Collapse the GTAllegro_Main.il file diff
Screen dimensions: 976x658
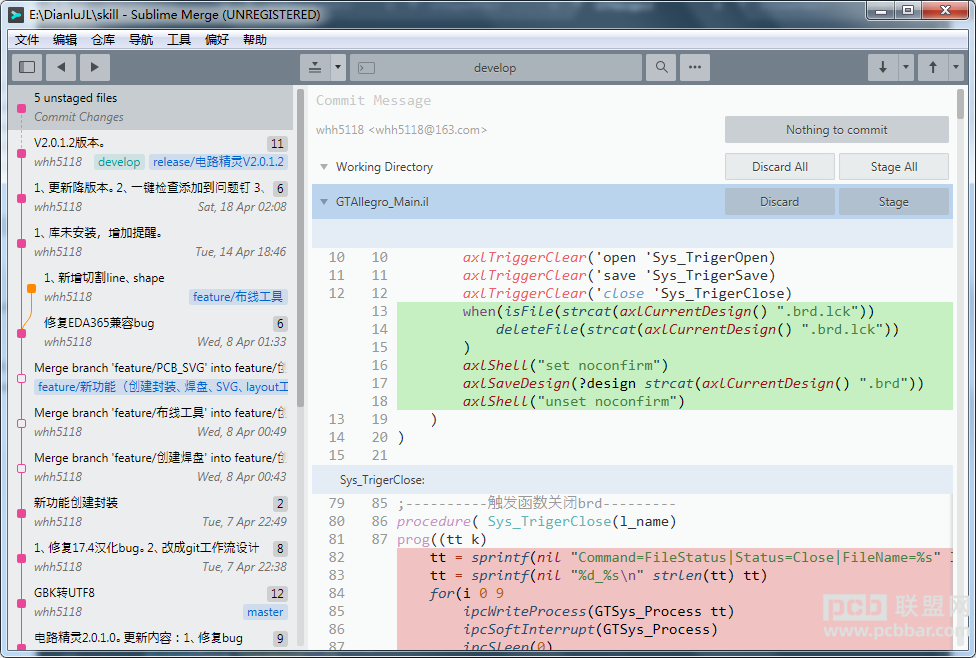click(324, 202)
